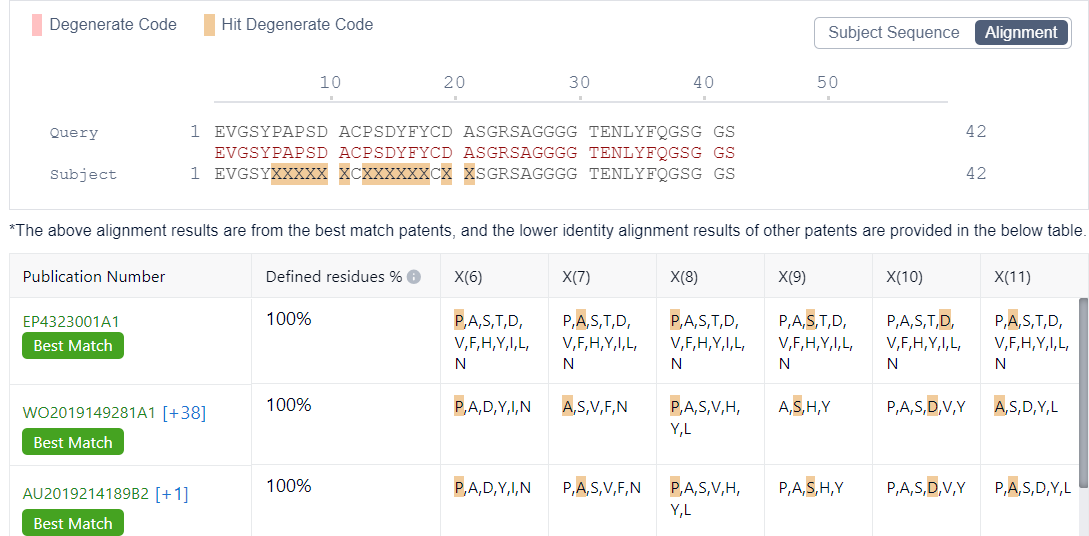
Task: Expand the +38 related patents
Action: pyautogui.click(x=184, y=412)
